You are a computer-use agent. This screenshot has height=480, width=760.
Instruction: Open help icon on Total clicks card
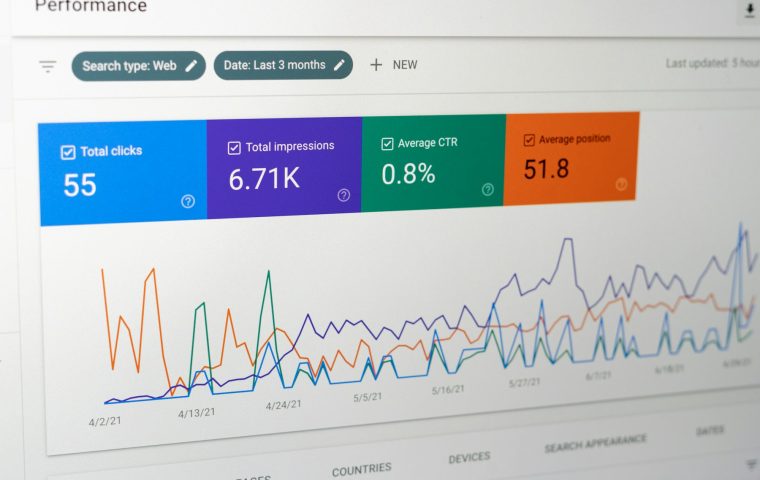pyautogui.click(x=188, y=201)
